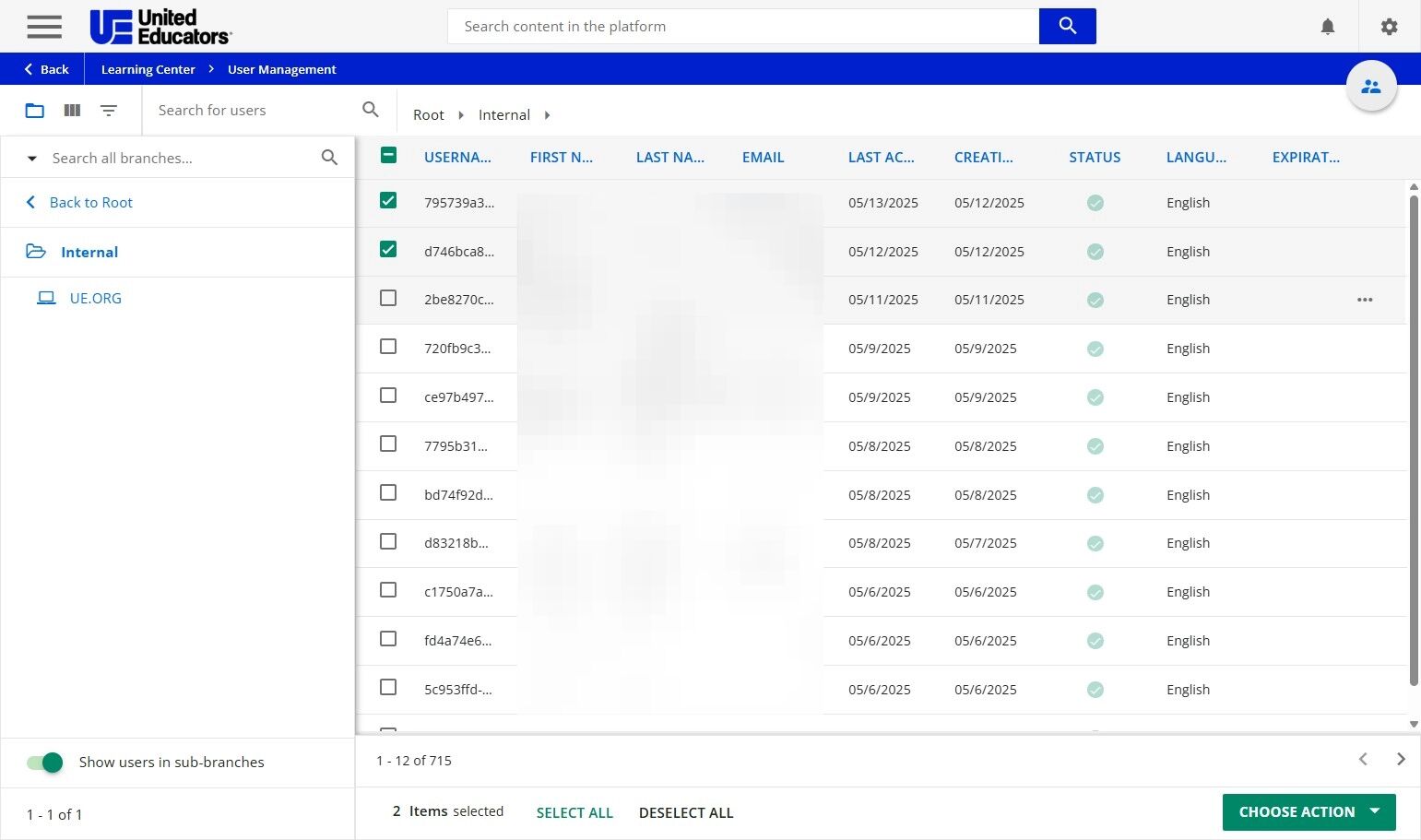Open the filter list icon

(109, 111)
